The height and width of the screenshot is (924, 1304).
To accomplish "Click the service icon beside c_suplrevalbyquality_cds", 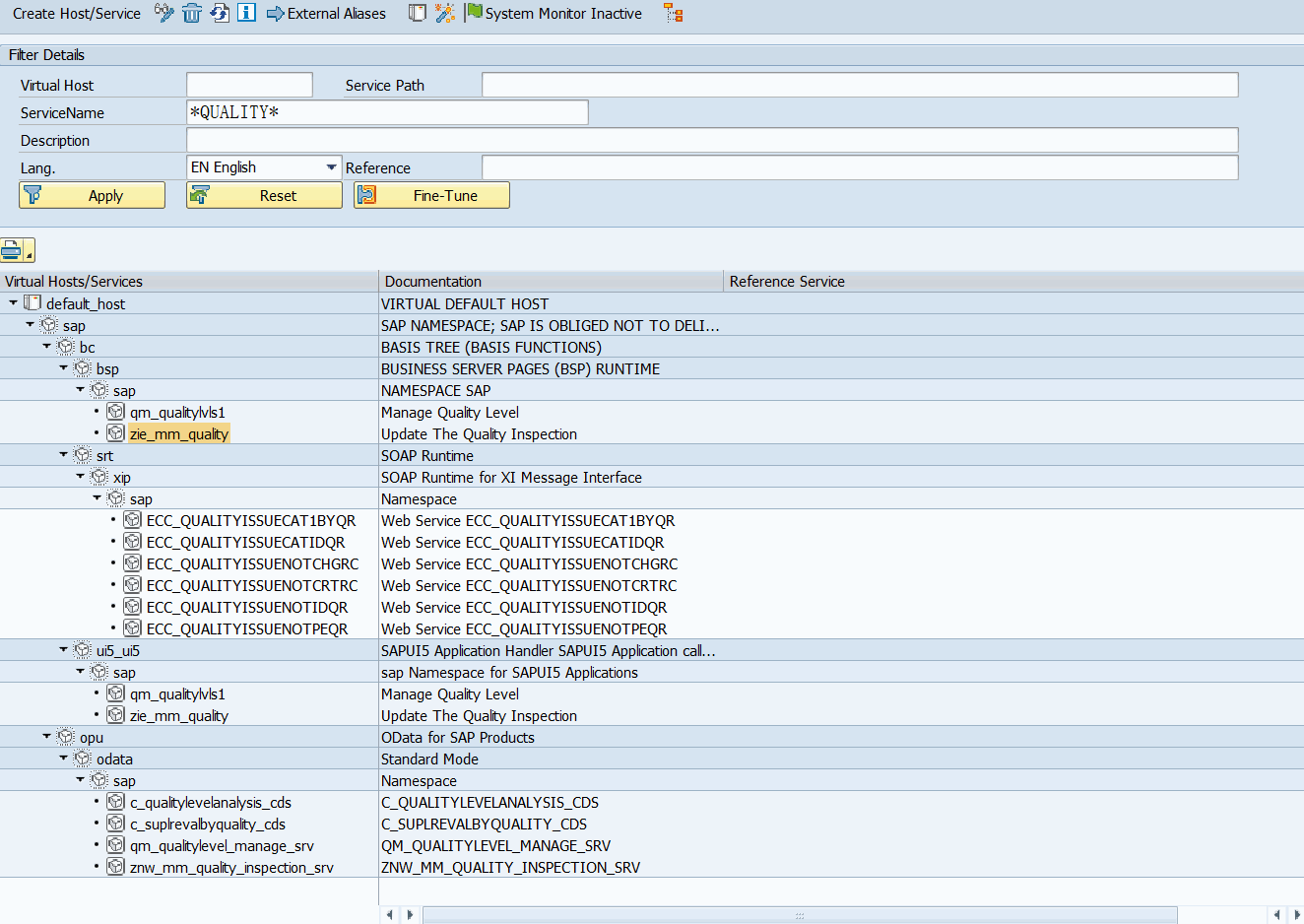I will [x=115, y=824].
